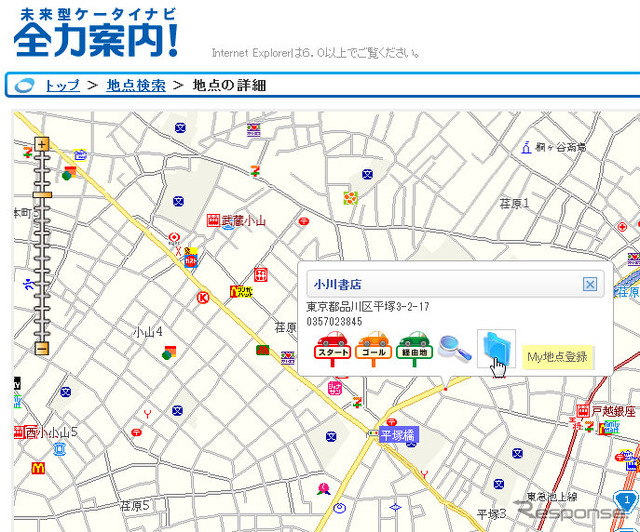Add 小川書店 as 経由地 waypoint

click(x=414, y=349)
